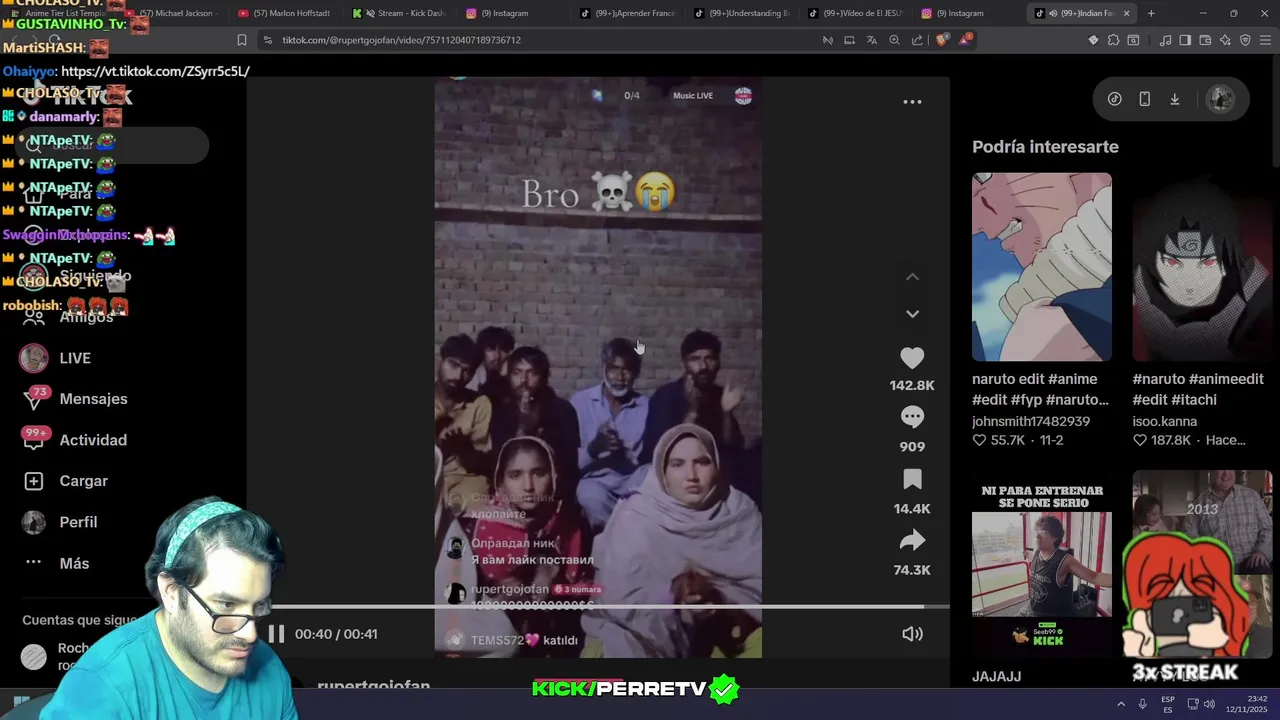Click the download desktop app icon

(x=1174, y=99)
